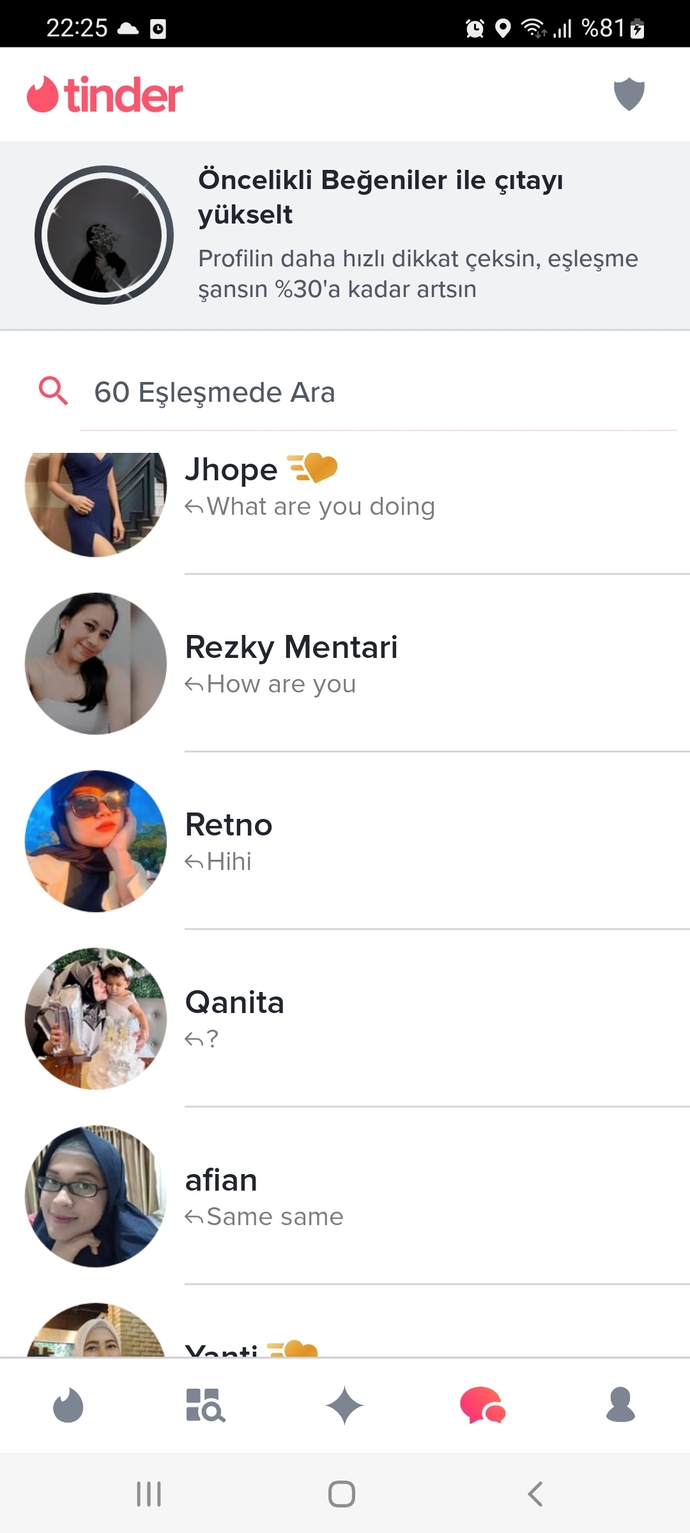The width and height of the screenshot is (690, 1533).
Task: Open chat with Rezky Mentari
Action: click(x=345, y=664)
